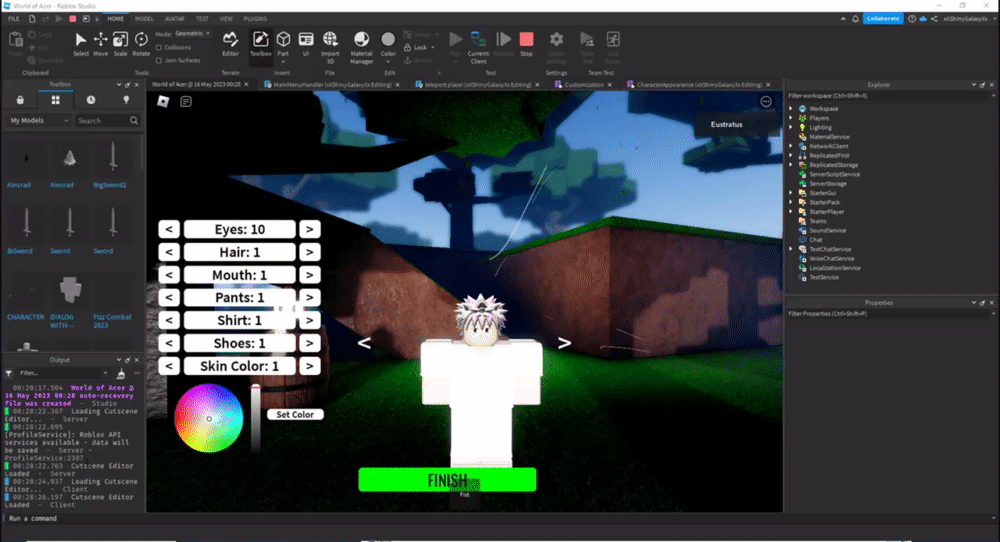The image size is (1000, 542).
Task: Click the Output filter funnel icon
Action: point(9,373)
